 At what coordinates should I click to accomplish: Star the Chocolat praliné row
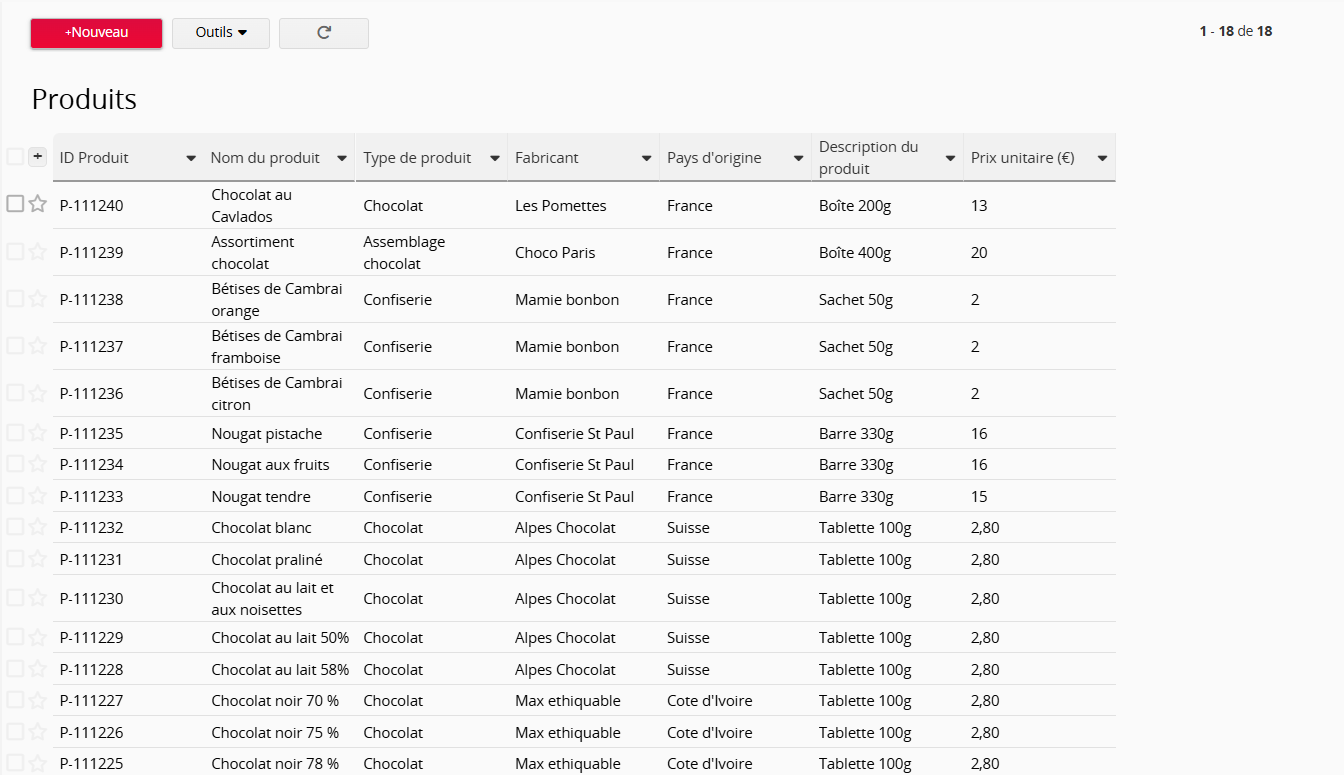(38, 559)
